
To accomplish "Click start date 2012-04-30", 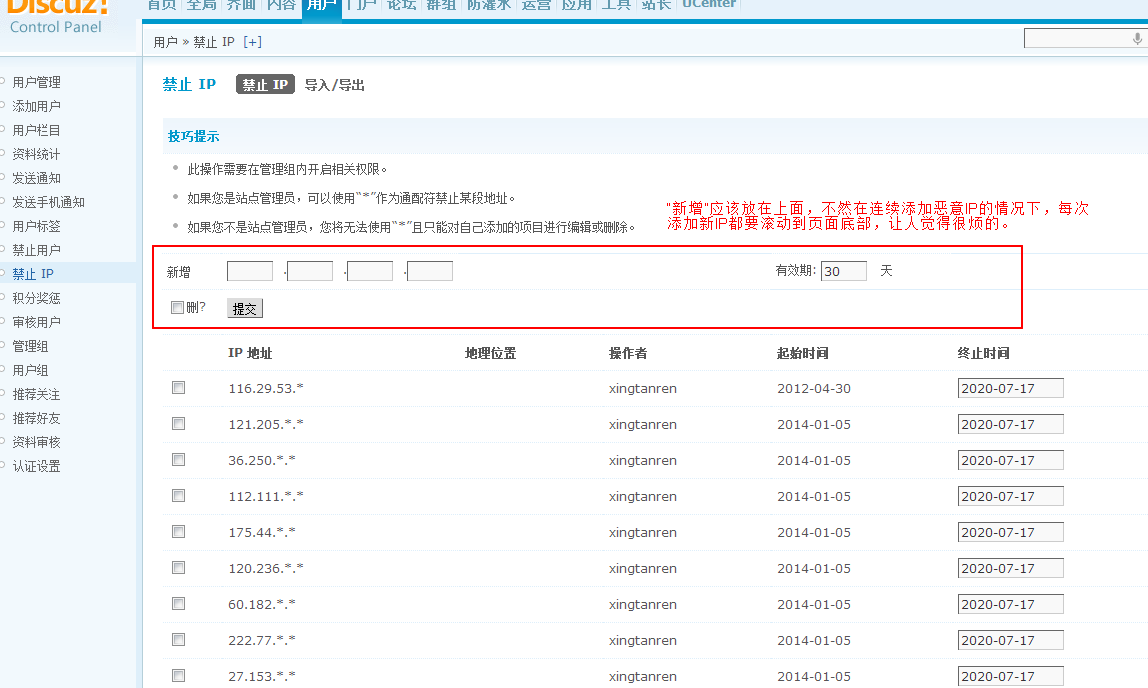I will coord(814,389).
